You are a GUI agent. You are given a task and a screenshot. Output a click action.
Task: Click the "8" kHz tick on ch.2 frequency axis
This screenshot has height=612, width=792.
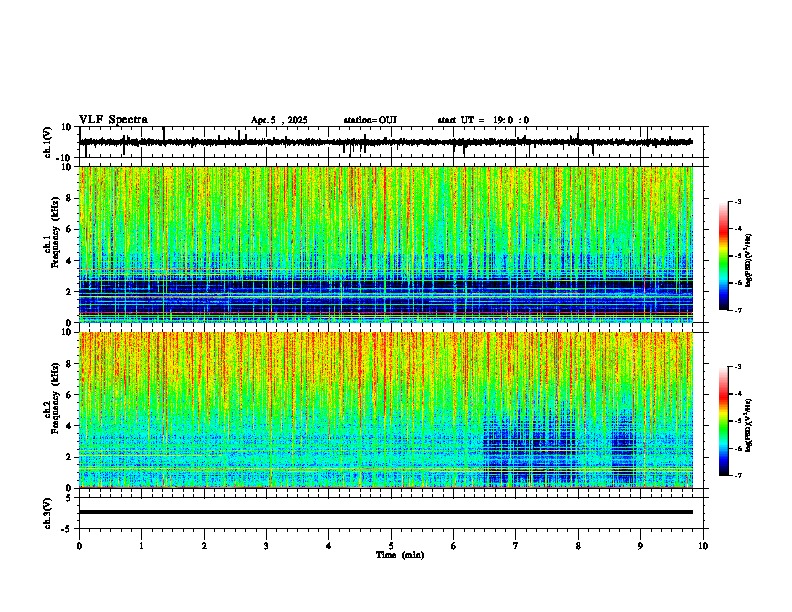tap(70, 364)
